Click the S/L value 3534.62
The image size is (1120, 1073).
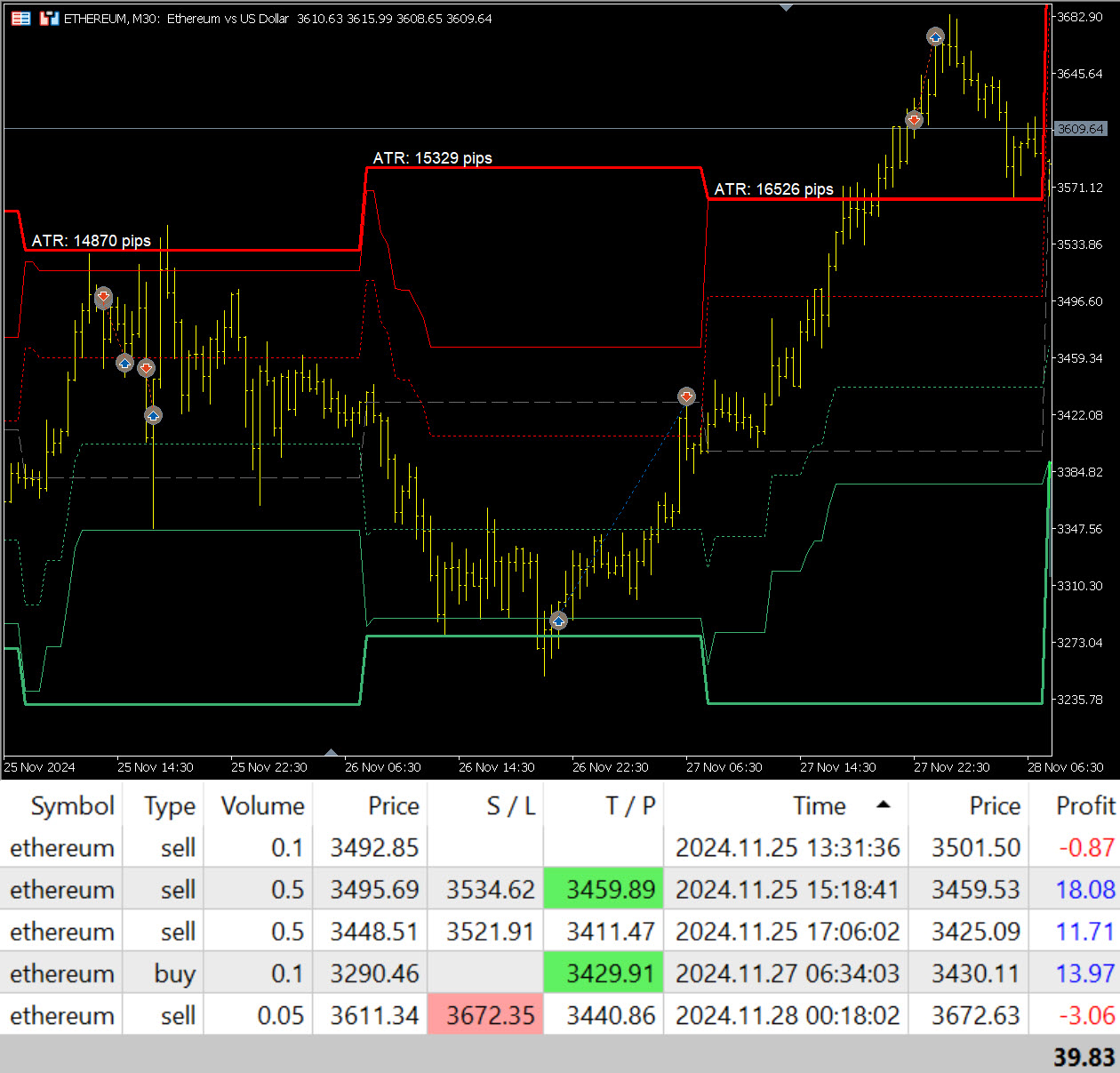click(491, 889)
